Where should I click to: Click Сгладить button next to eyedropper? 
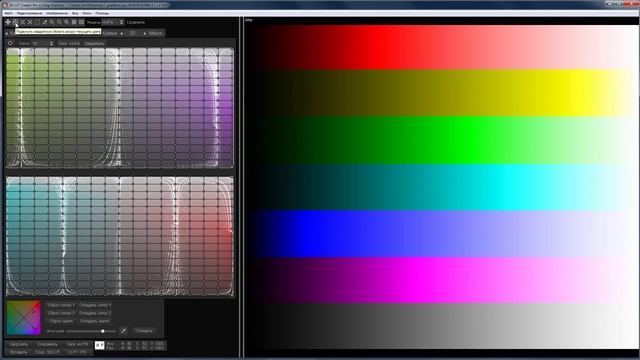click(144, 331)
